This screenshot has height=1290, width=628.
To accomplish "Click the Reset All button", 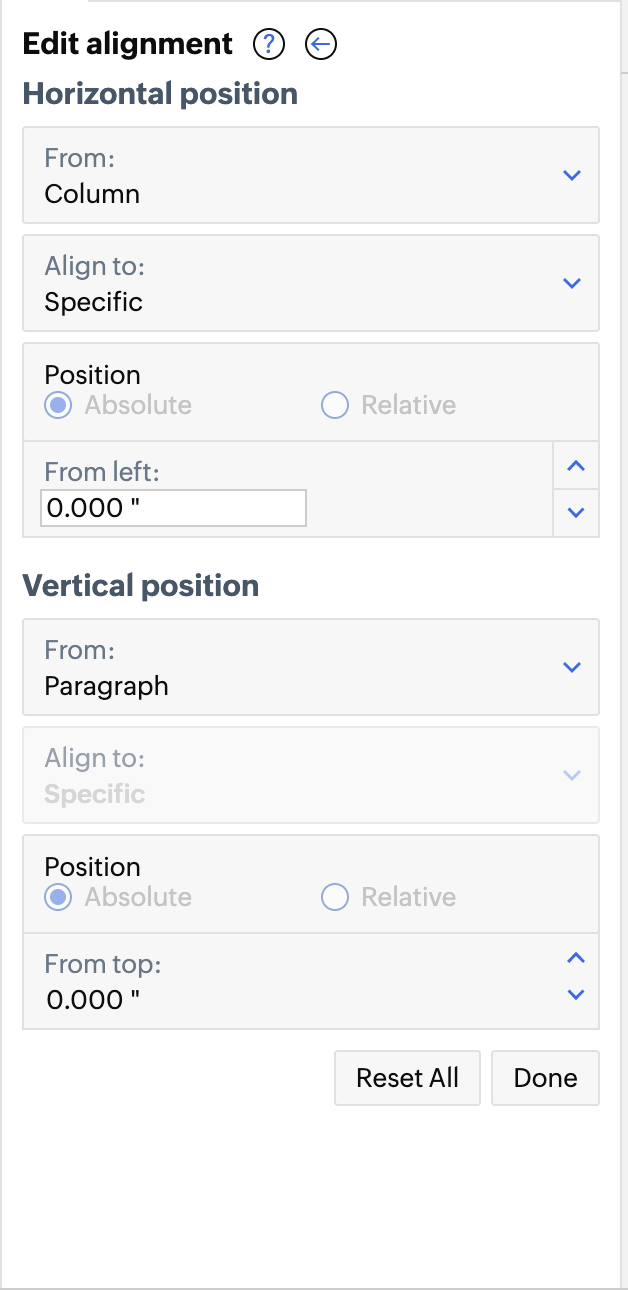I will click(x=407, y=1078).
